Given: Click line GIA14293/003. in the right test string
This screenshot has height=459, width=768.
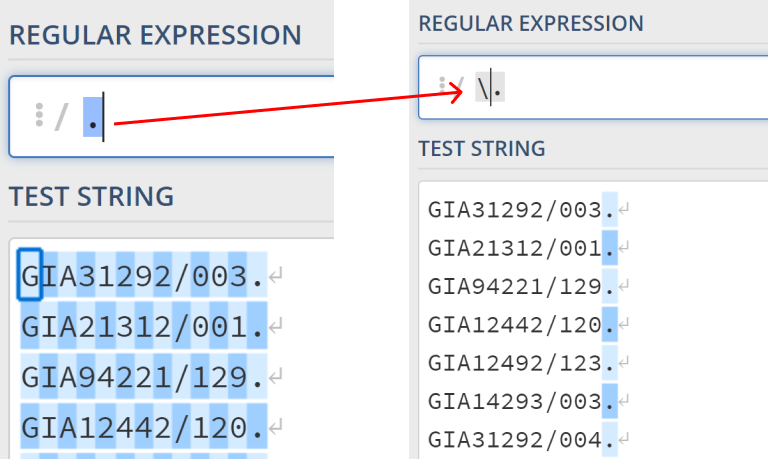Looking at the screenshot, I should [521, 400].
